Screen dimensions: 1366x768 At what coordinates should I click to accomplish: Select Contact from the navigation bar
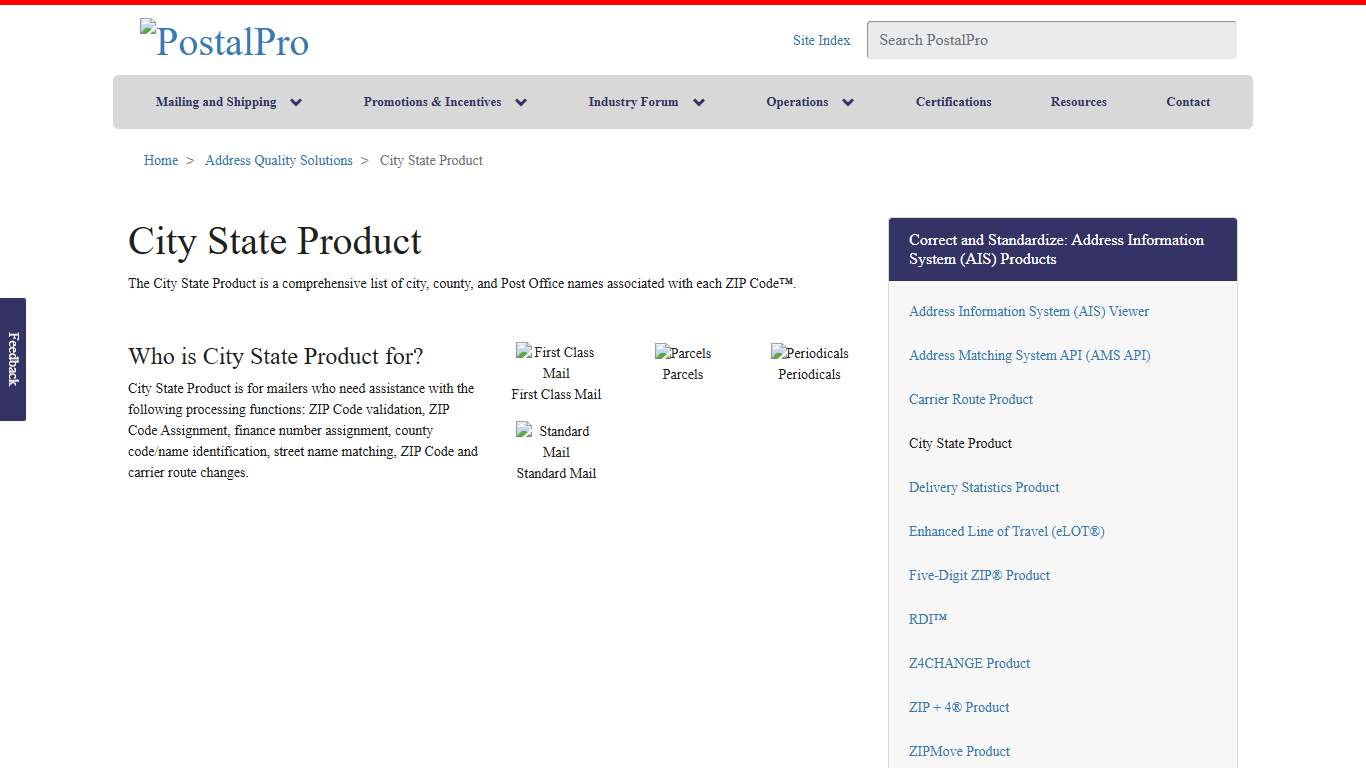[1188, 101]
